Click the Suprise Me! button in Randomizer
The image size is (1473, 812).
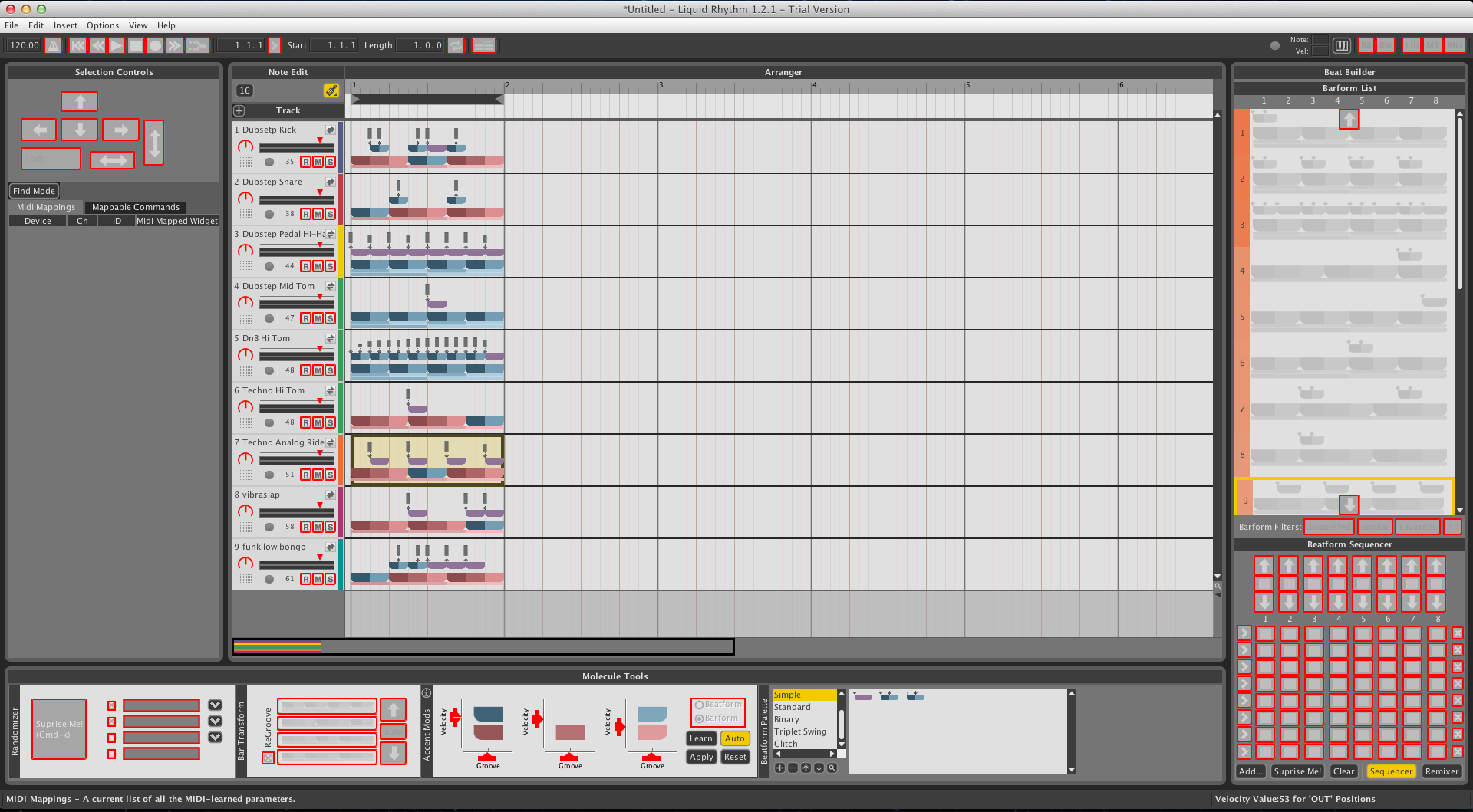[59, 729]
